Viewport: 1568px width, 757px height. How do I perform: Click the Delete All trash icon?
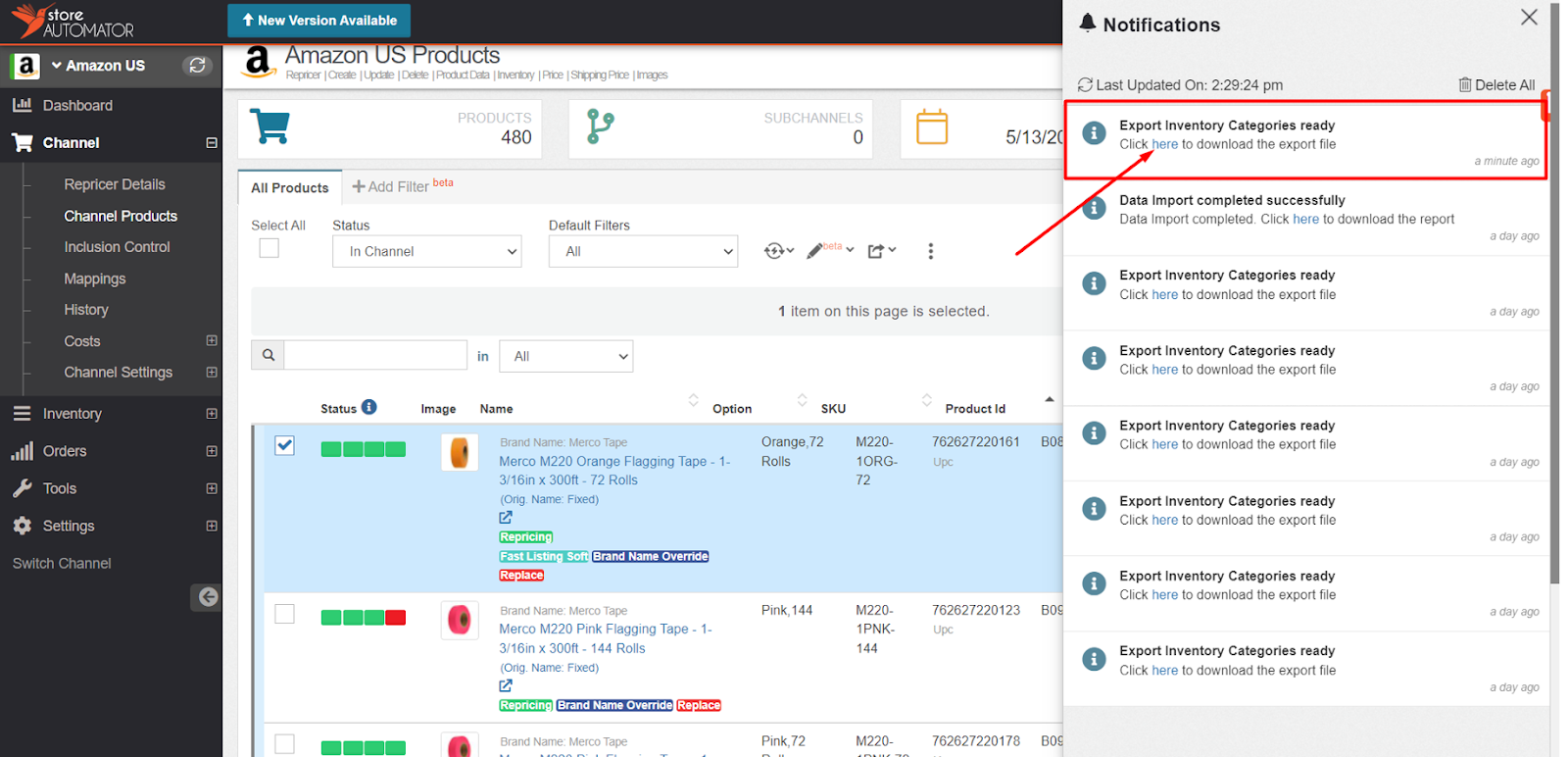1465,85
